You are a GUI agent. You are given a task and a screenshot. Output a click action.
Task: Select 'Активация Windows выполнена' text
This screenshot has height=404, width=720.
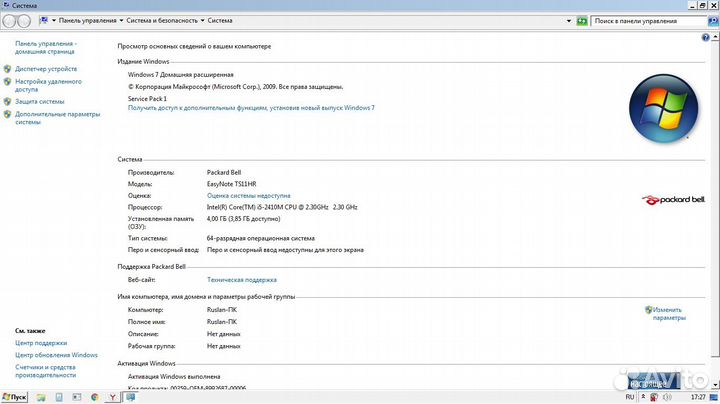174,376
